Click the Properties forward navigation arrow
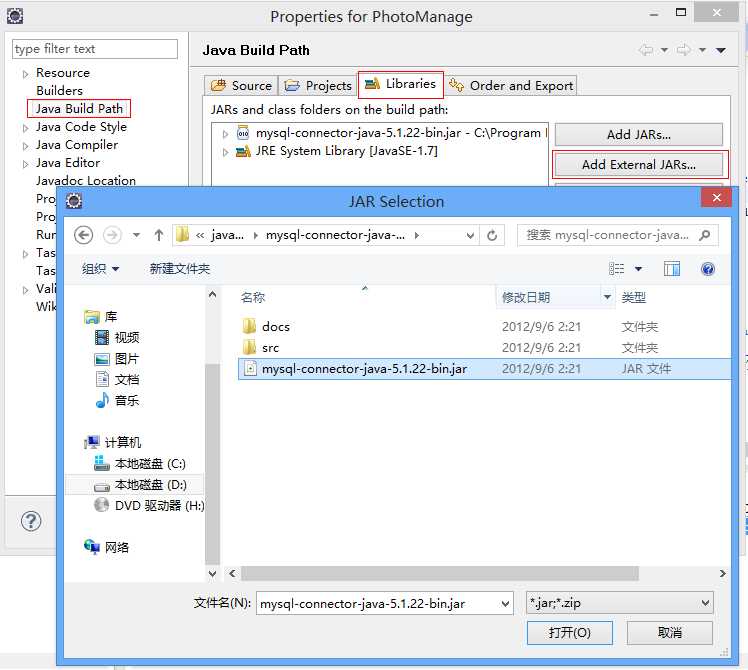Screen dimensions: 748x670 [x=684, y=50]
